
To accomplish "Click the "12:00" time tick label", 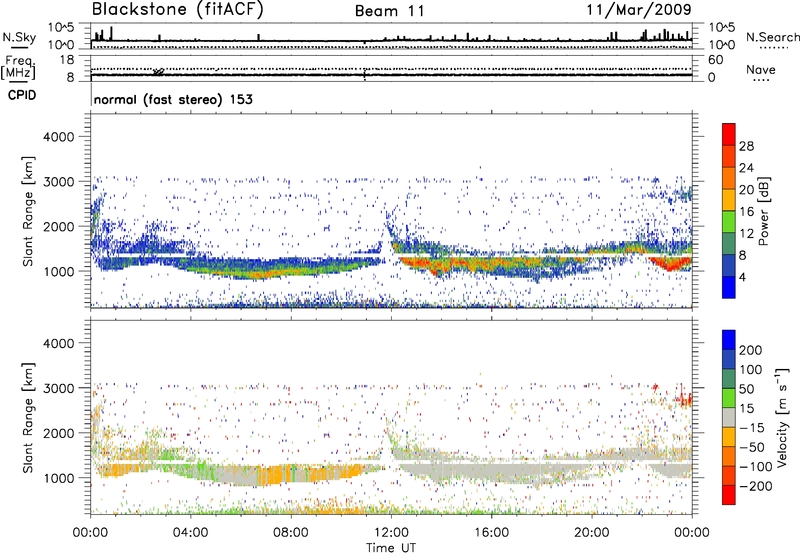I will [391, 533].
